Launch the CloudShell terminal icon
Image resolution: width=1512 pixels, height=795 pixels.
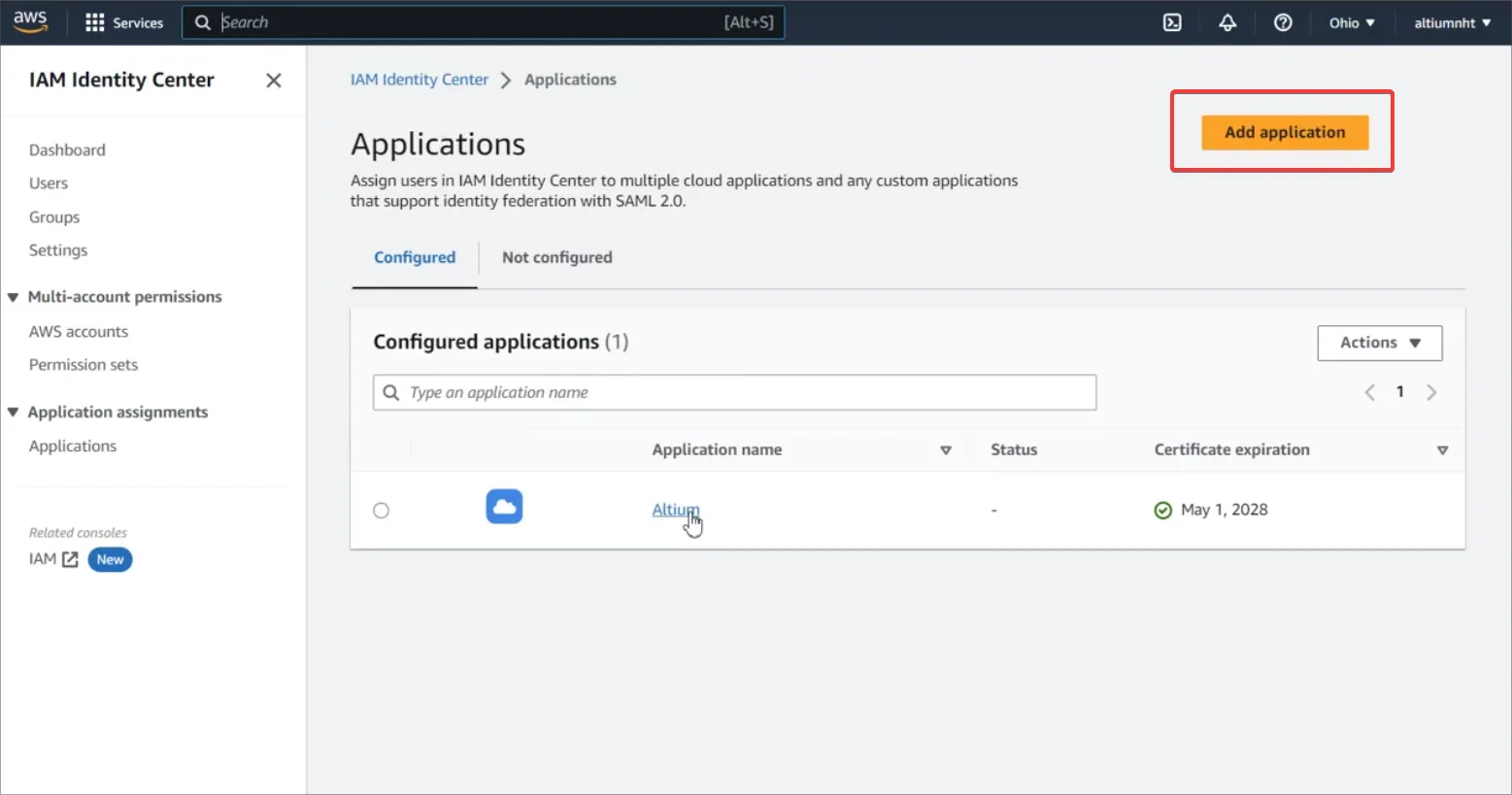[1172, 22]
